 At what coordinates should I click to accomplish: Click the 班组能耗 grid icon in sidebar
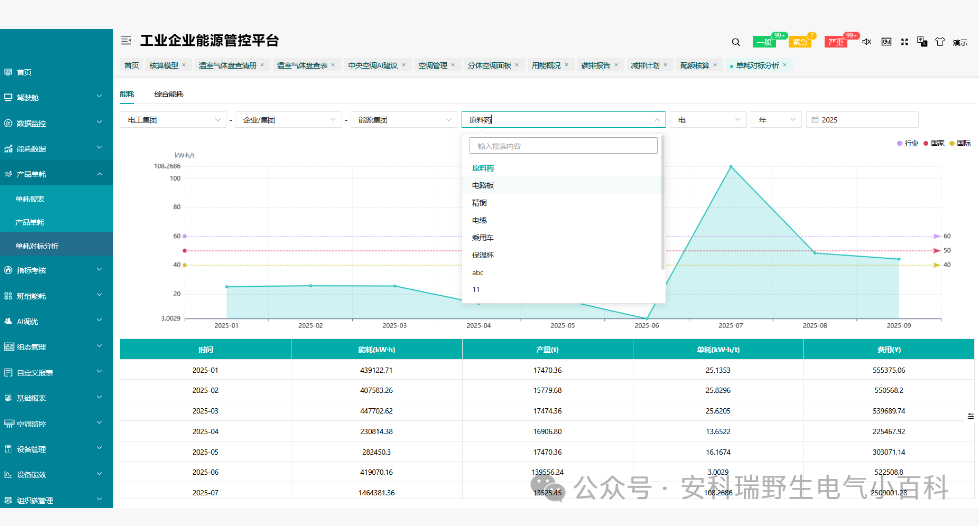click(x=8, y=296)
